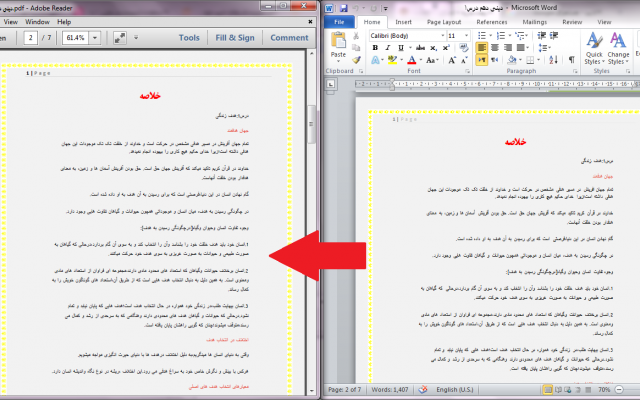The height and width of the screenshot is (400, 640).
Task: Start a bulleted list in Word
Action: [484, 36]
